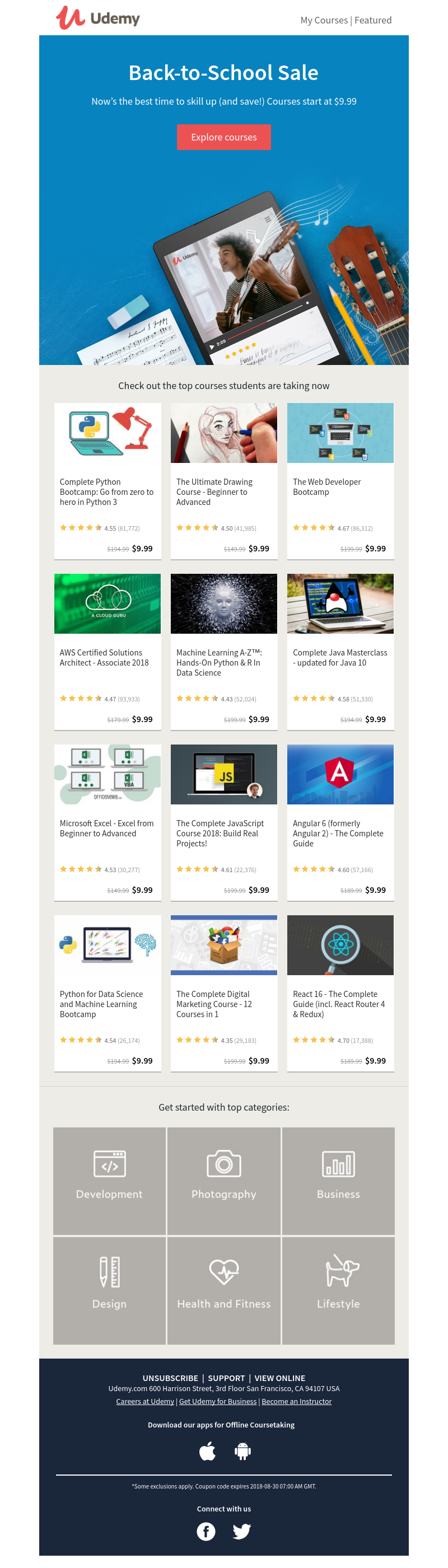Click title 'The Ultimate Drawing Course'
The image size is (448, 1568).
(x=214, y=492)
